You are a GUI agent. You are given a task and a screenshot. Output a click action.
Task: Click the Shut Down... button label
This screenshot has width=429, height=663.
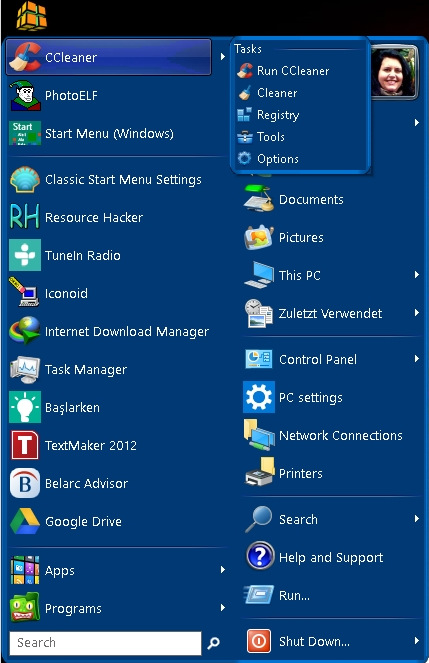click(314, 641)
